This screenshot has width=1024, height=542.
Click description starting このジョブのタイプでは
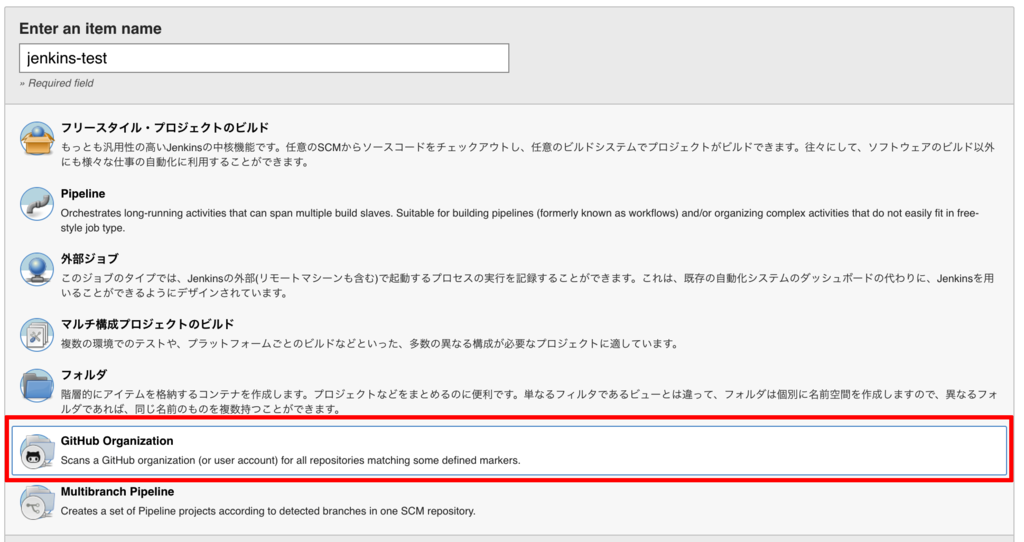[x=528, y=285]
